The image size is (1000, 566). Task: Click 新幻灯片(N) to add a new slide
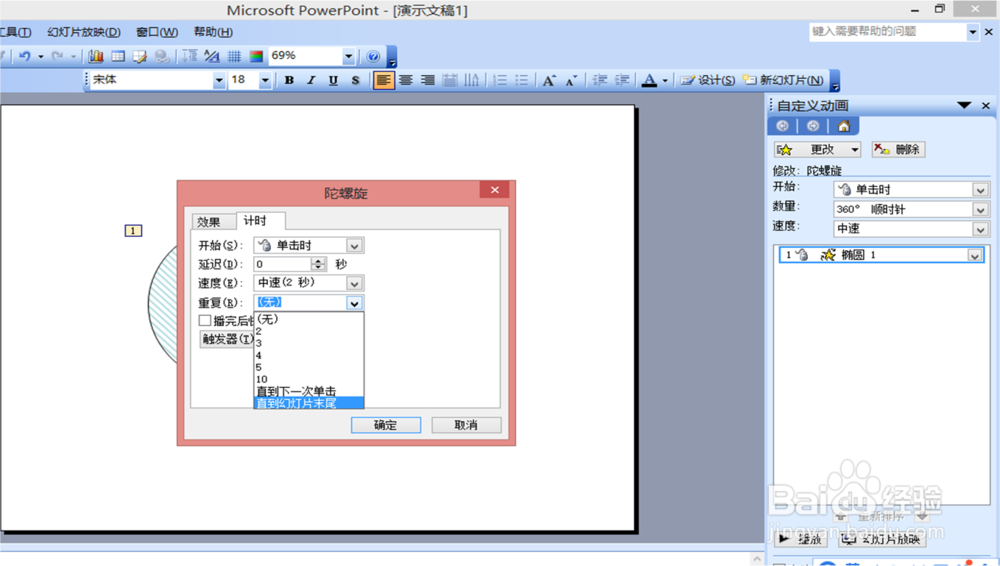pyautogui.click(x=783, y=80)
